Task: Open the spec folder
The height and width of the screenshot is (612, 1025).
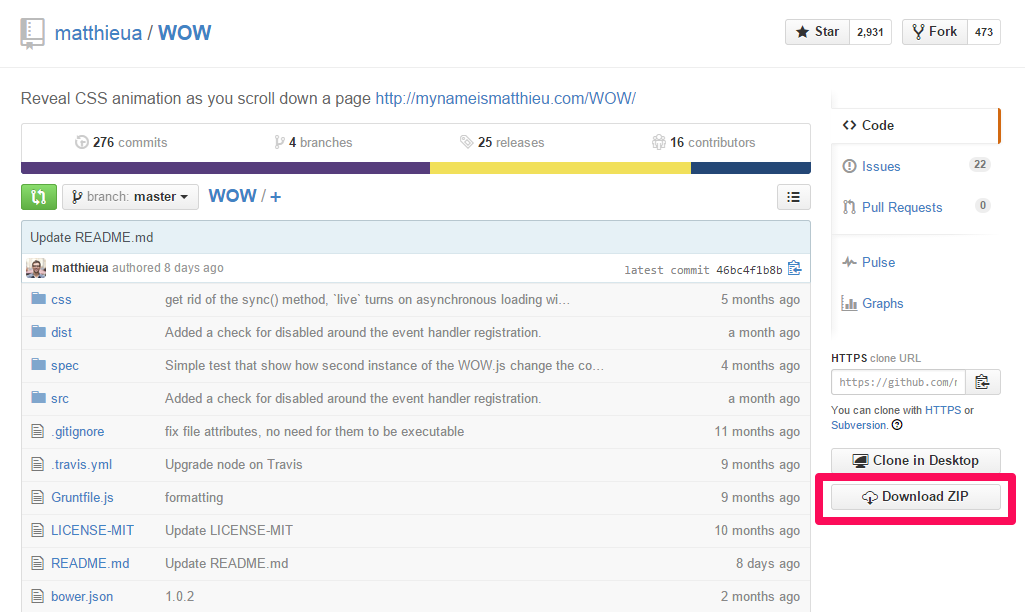Action: click(x=65, y=366)
